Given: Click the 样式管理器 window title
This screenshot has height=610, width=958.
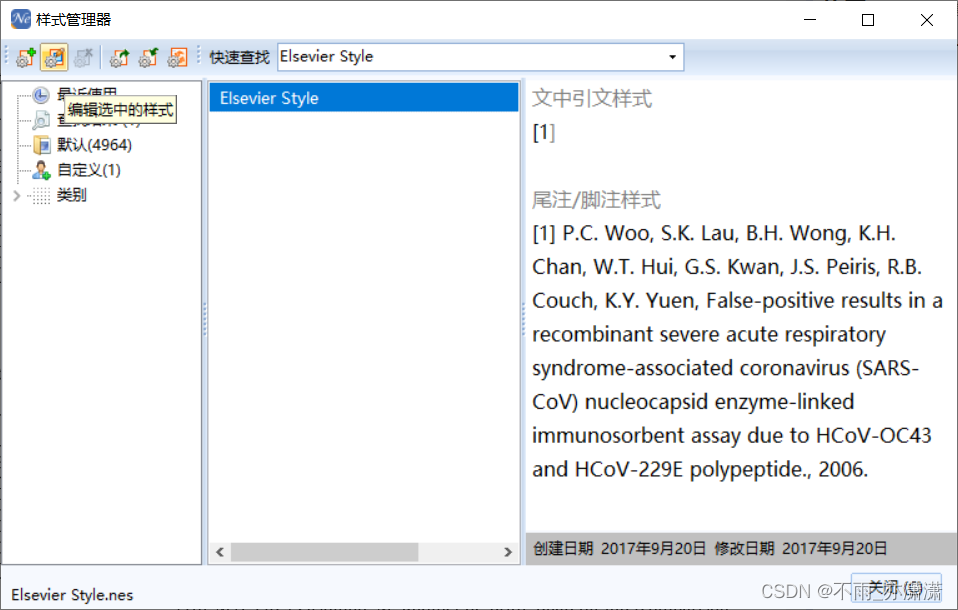Looking at the screenshot, I should [73, 20].
